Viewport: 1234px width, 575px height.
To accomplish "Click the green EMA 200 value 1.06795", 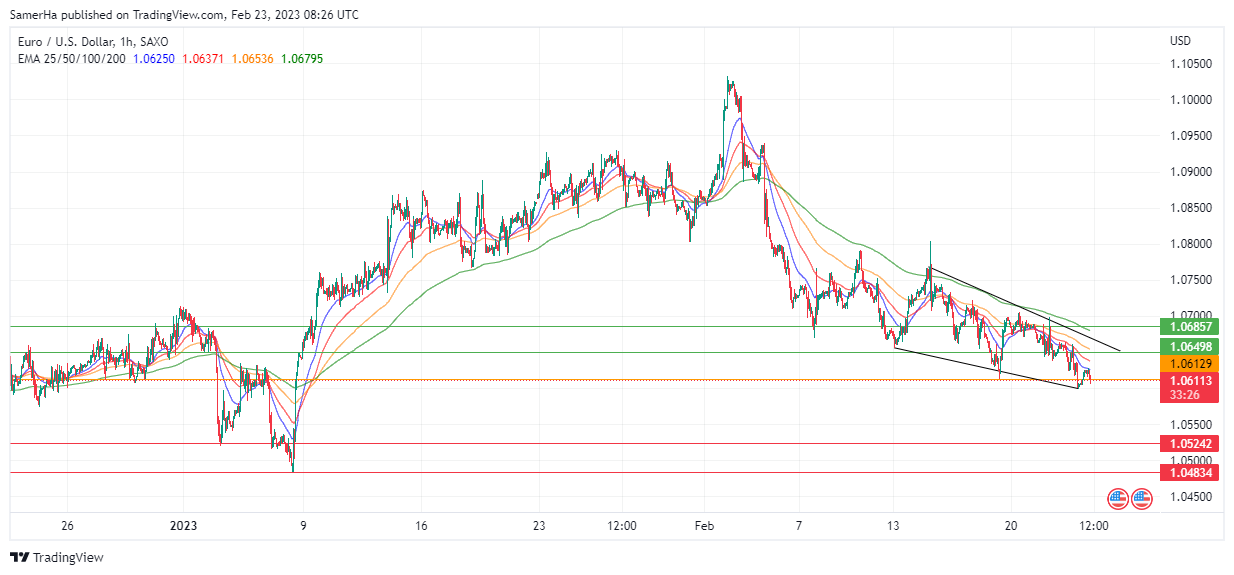I will point(302,59).
